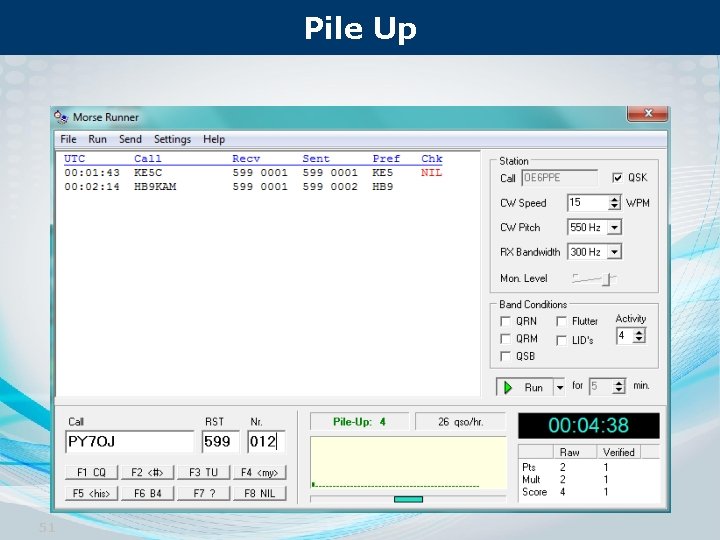Click the UTC column header

pos(74,159)
